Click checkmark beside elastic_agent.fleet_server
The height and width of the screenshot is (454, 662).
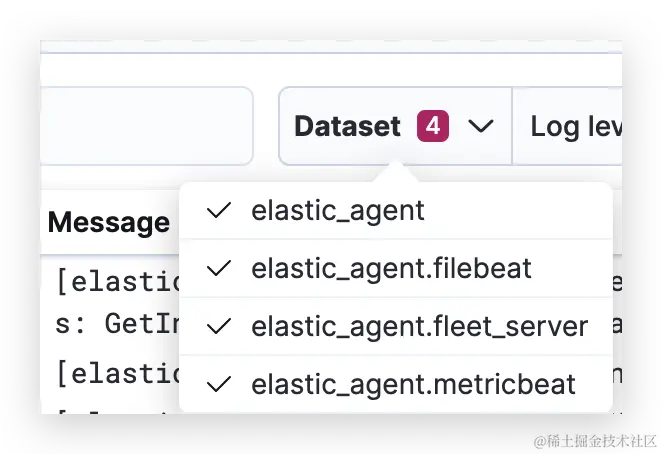pyautogui.click(x=218, y=326)
